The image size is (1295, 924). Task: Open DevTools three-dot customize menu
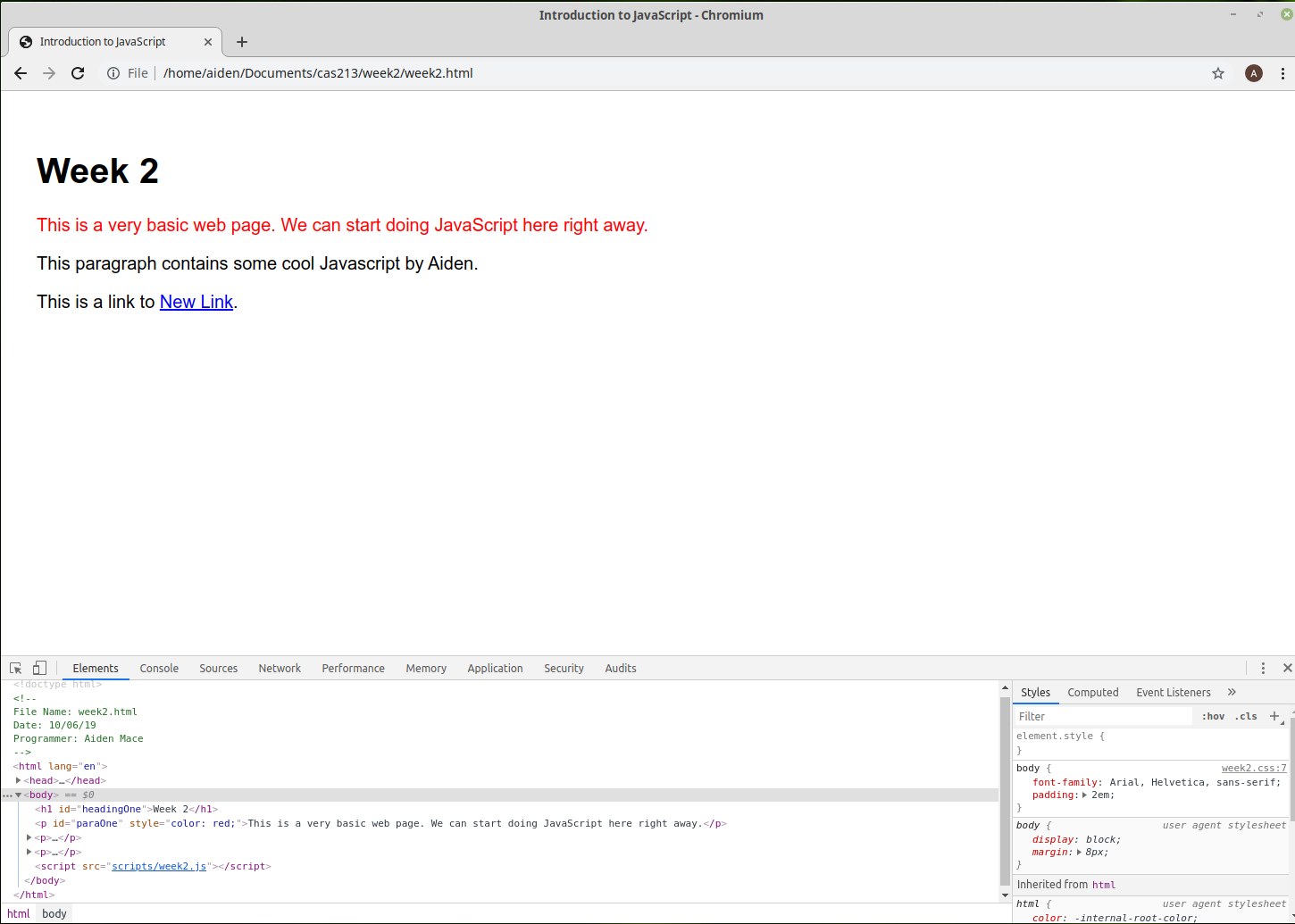pos(1263,668)
